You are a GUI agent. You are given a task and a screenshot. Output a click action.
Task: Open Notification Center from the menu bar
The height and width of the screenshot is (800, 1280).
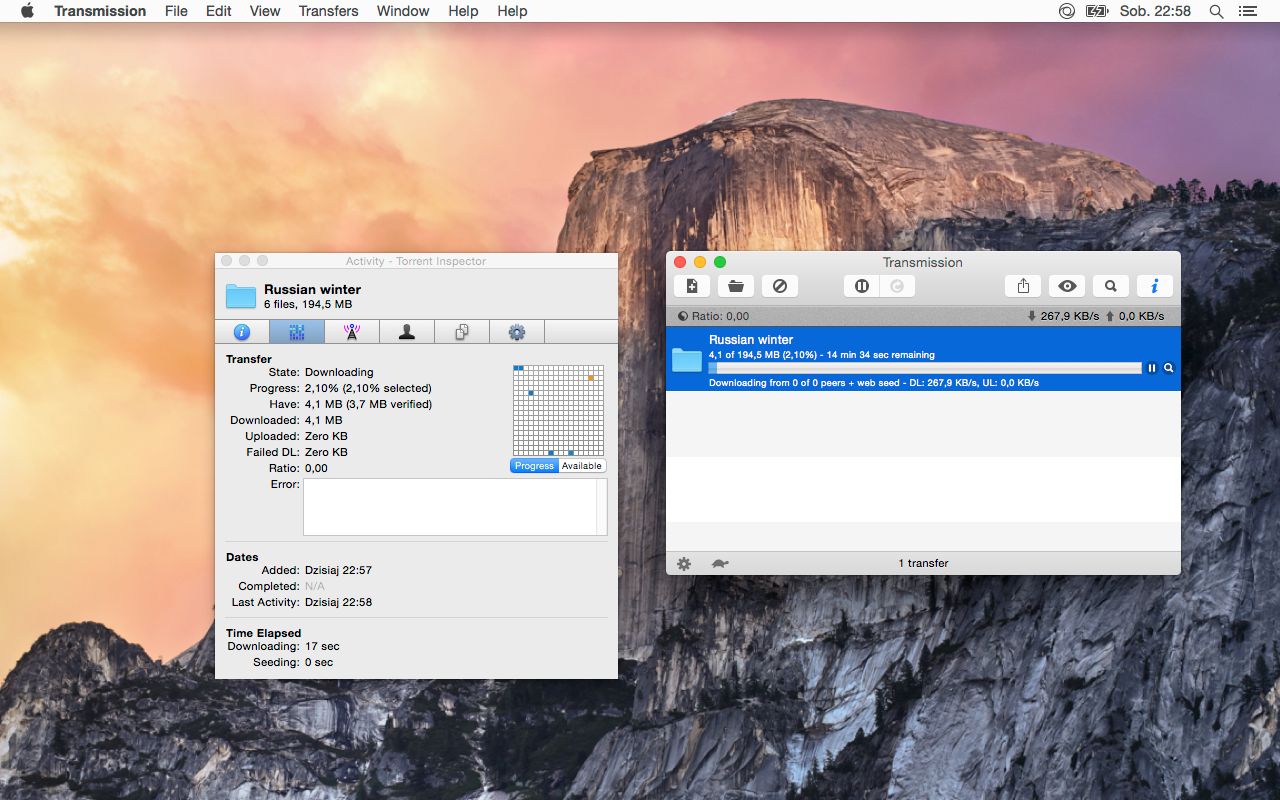pyautogui.click(x=1247, y=11)
